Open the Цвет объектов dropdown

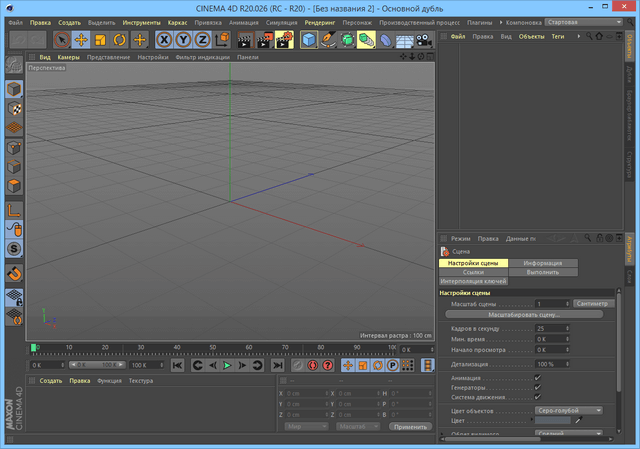coord(569,410)
